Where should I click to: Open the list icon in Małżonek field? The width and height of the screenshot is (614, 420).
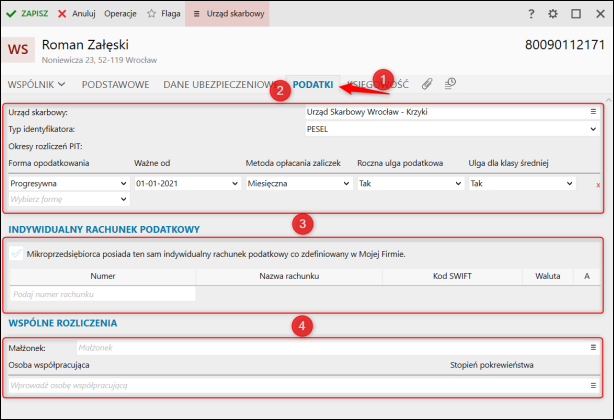coord(593,347)
